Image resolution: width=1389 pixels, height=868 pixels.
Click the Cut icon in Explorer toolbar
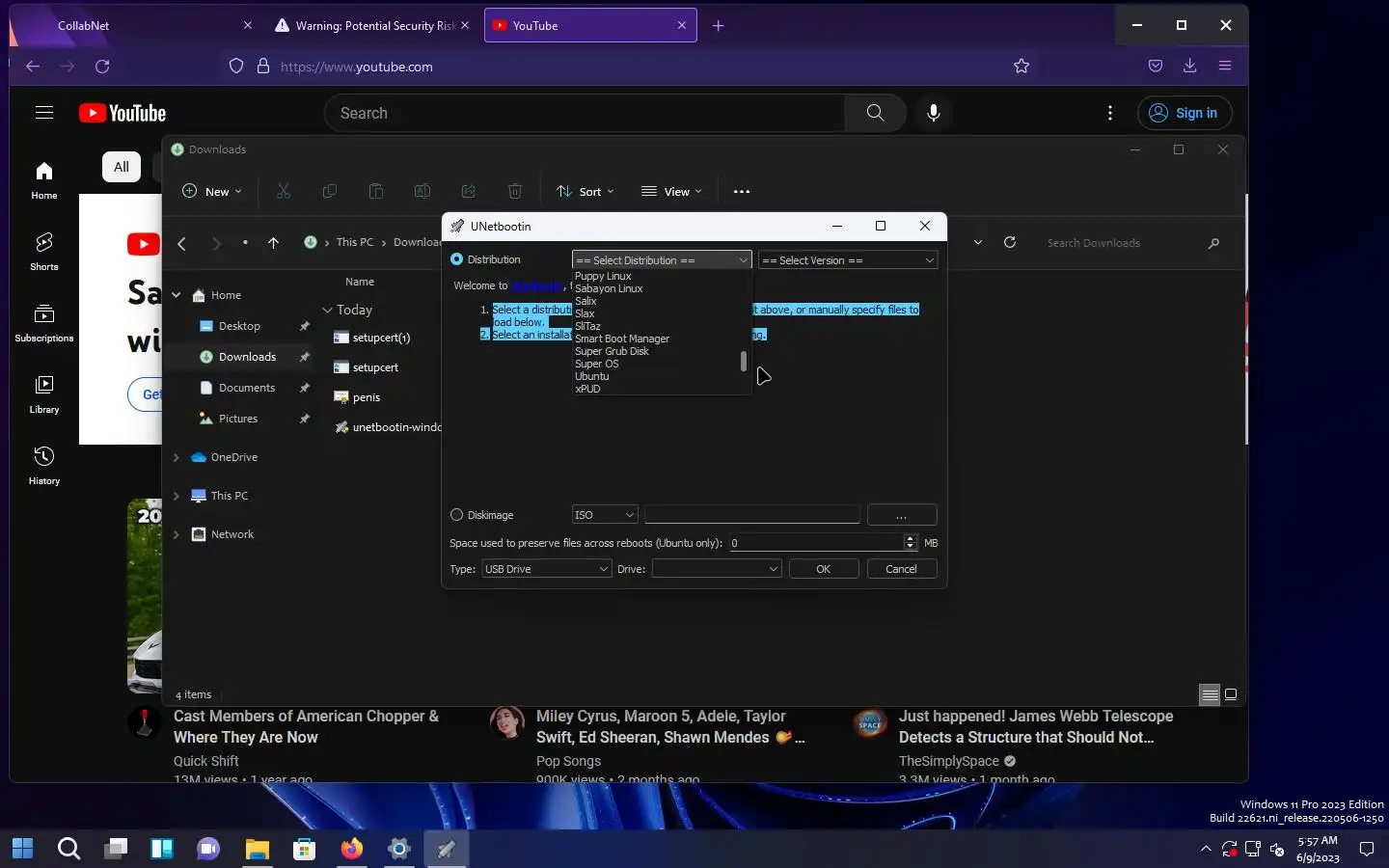click(x=284, y=191)
